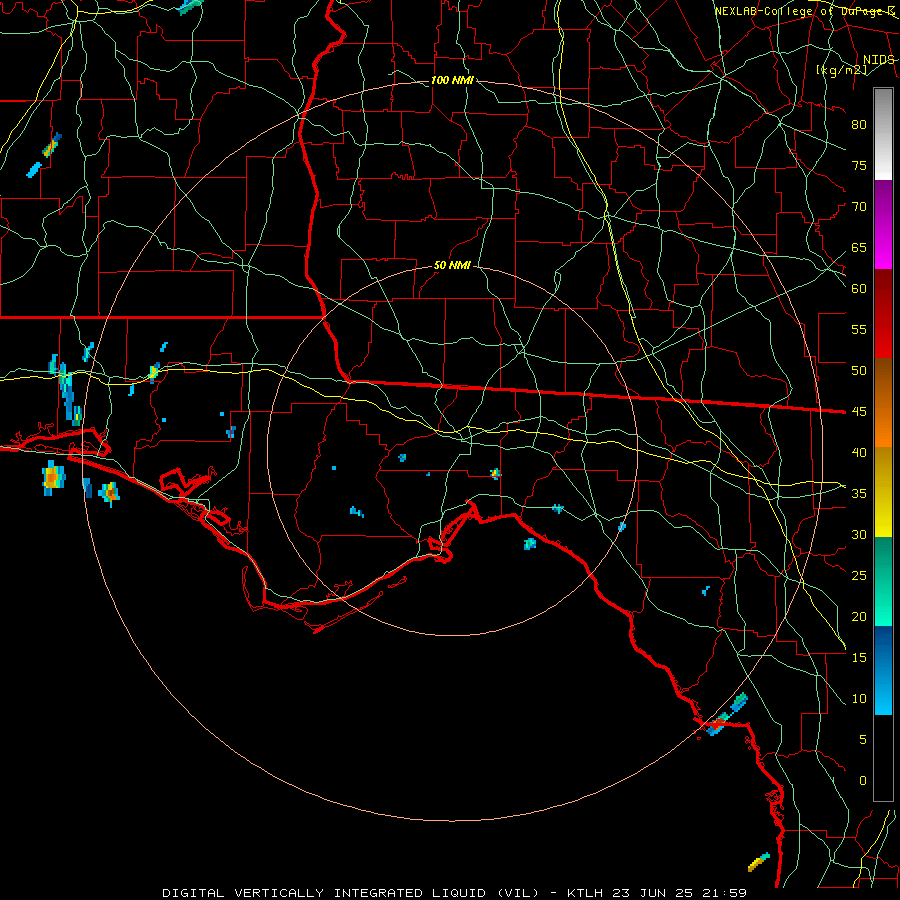Click the '80' value on the color scale
Screen dimensions: 900x900
859,125
